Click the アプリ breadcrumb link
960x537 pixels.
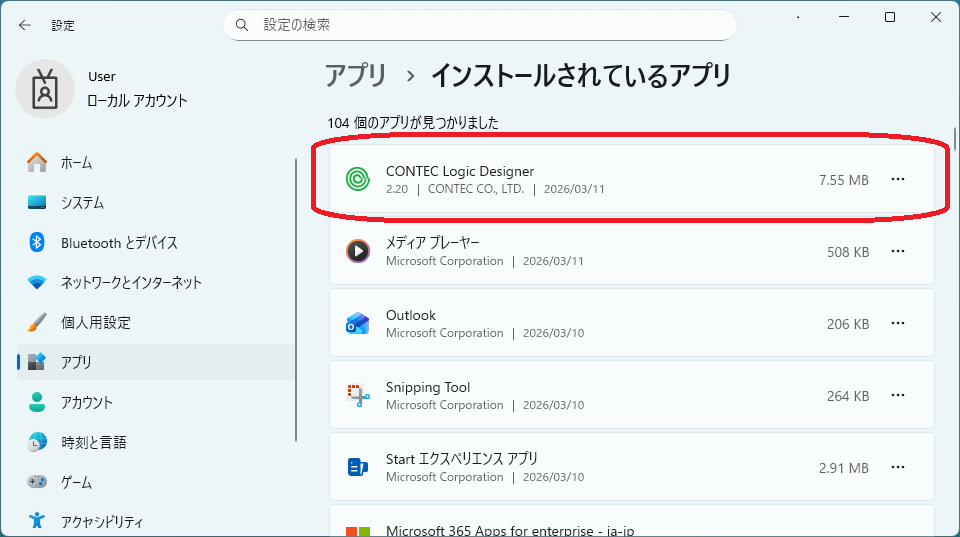tap(356, 76)
